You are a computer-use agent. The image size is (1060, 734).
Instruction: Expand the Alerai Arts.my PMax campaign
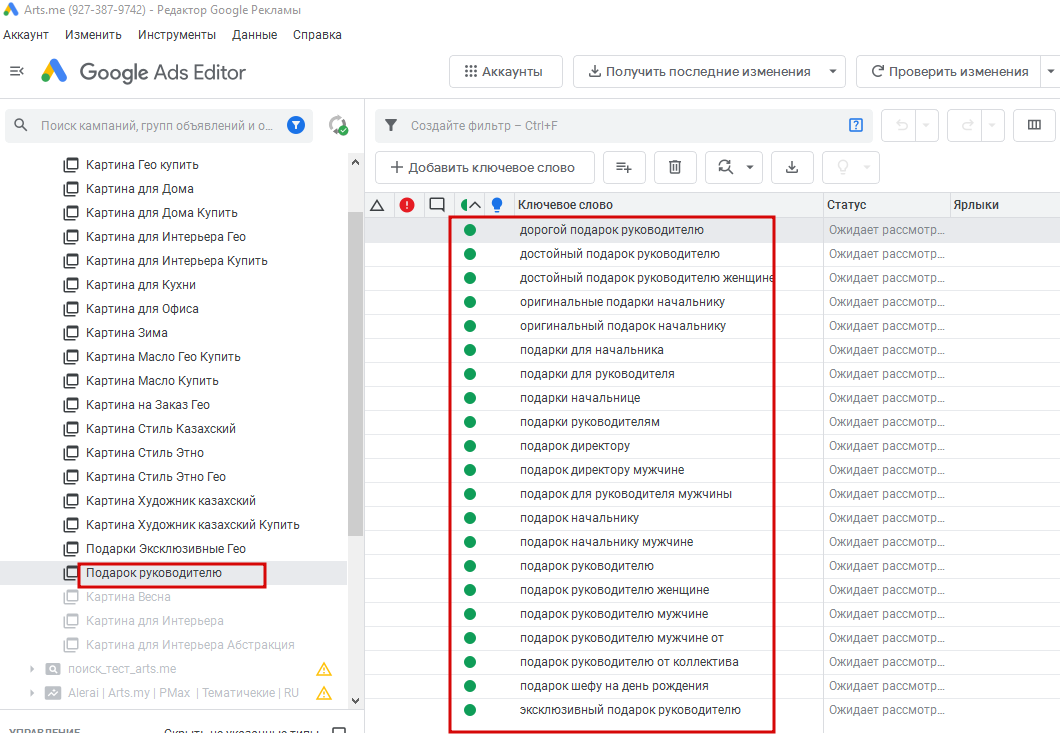click(32, 693)
